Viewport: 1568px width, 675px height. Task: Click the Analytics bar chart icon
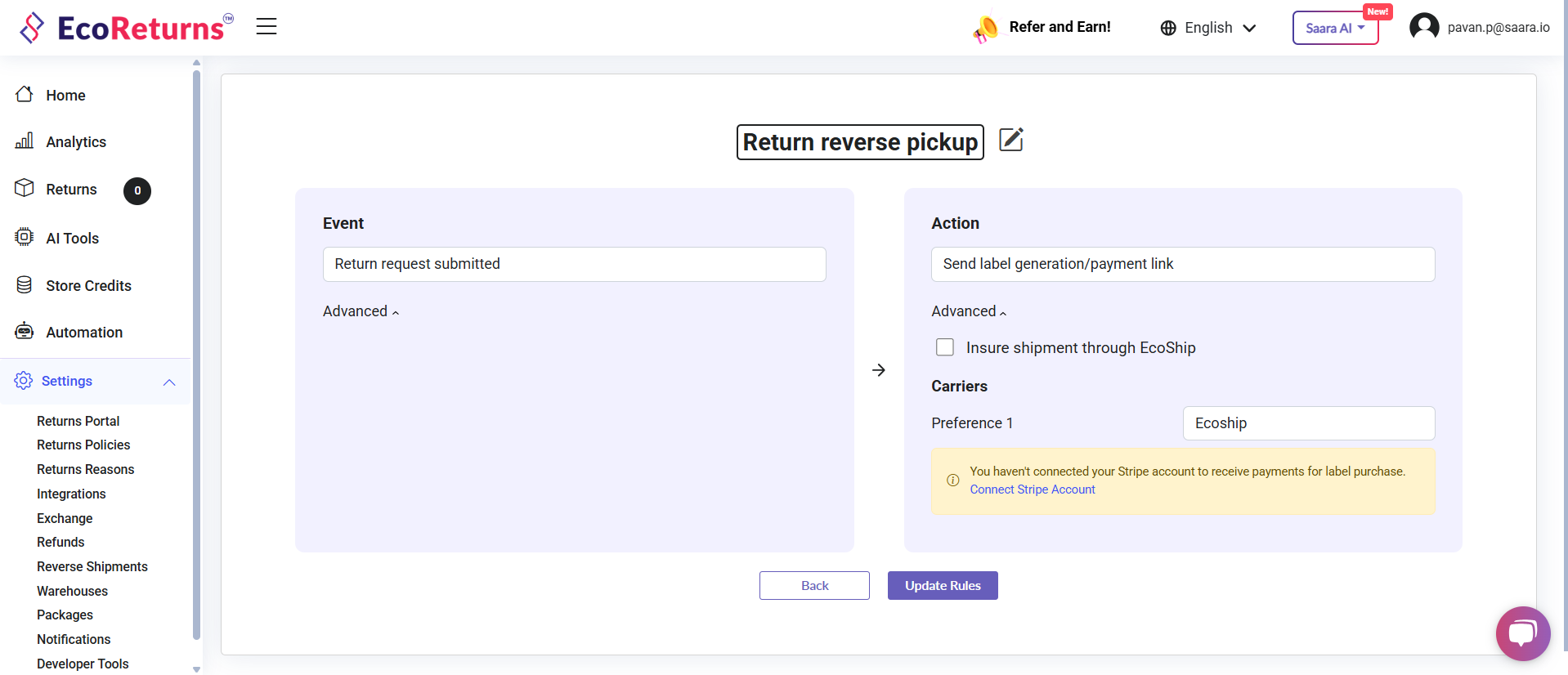click(x=25, y=141)
